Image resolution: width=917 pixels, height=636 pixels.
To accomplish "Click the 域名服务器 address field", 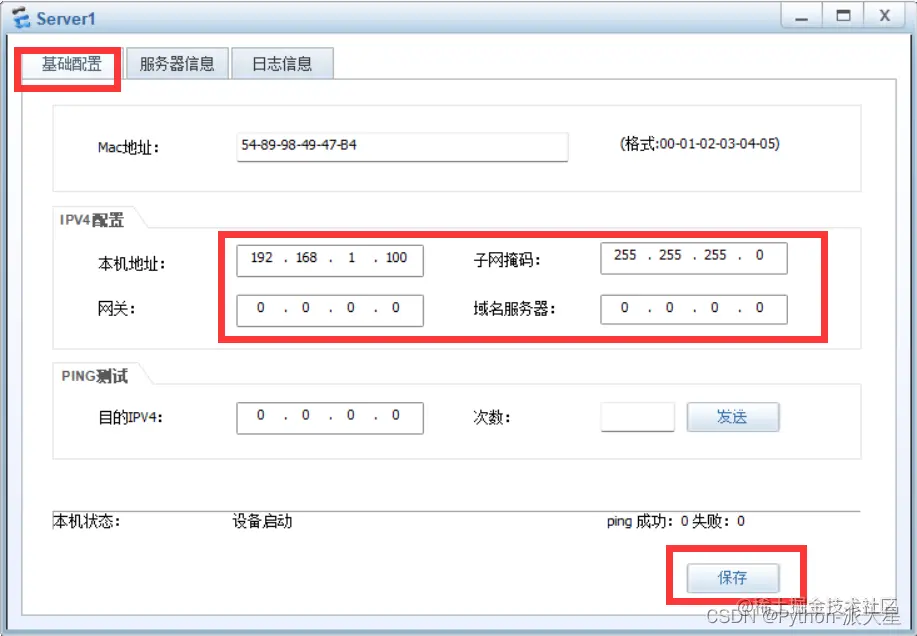I will pos(694,309).
